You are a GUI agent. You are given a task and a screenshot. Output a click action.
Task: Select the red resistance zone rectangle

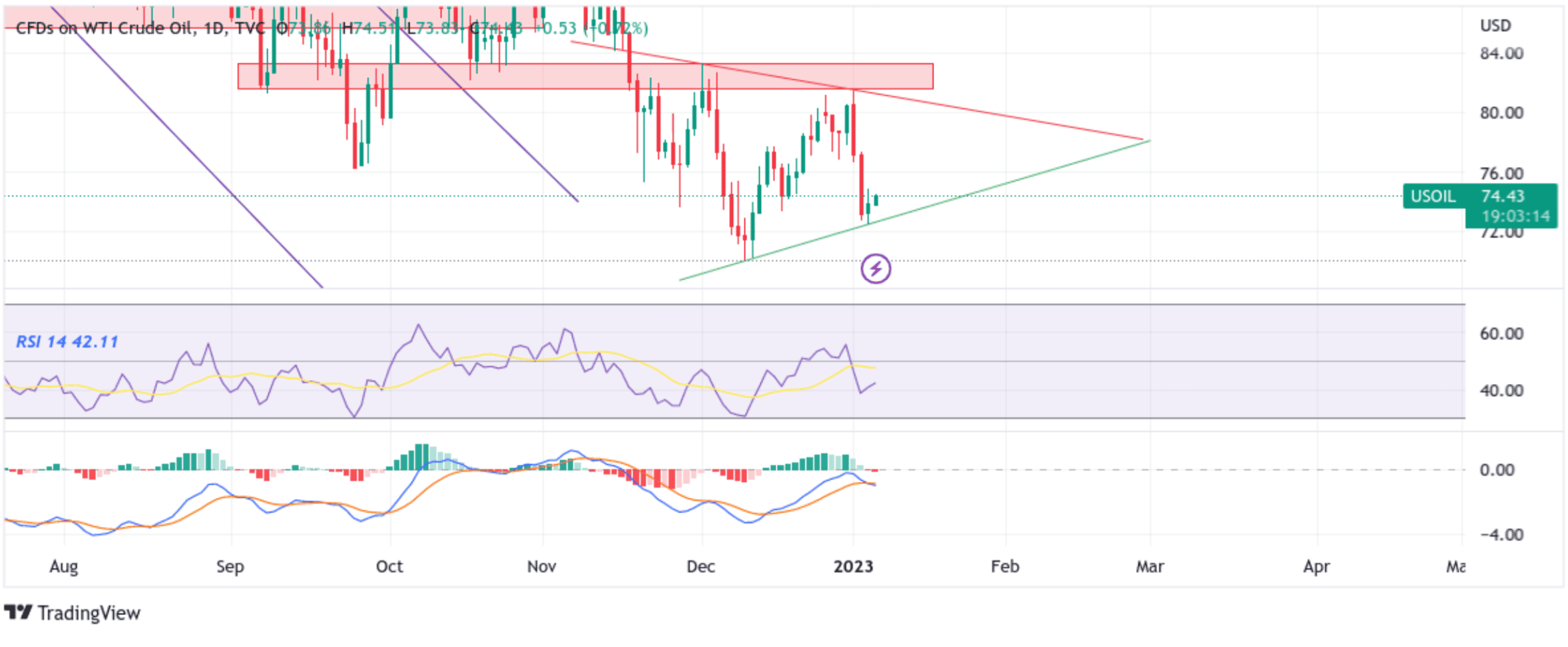click(585, 77)
